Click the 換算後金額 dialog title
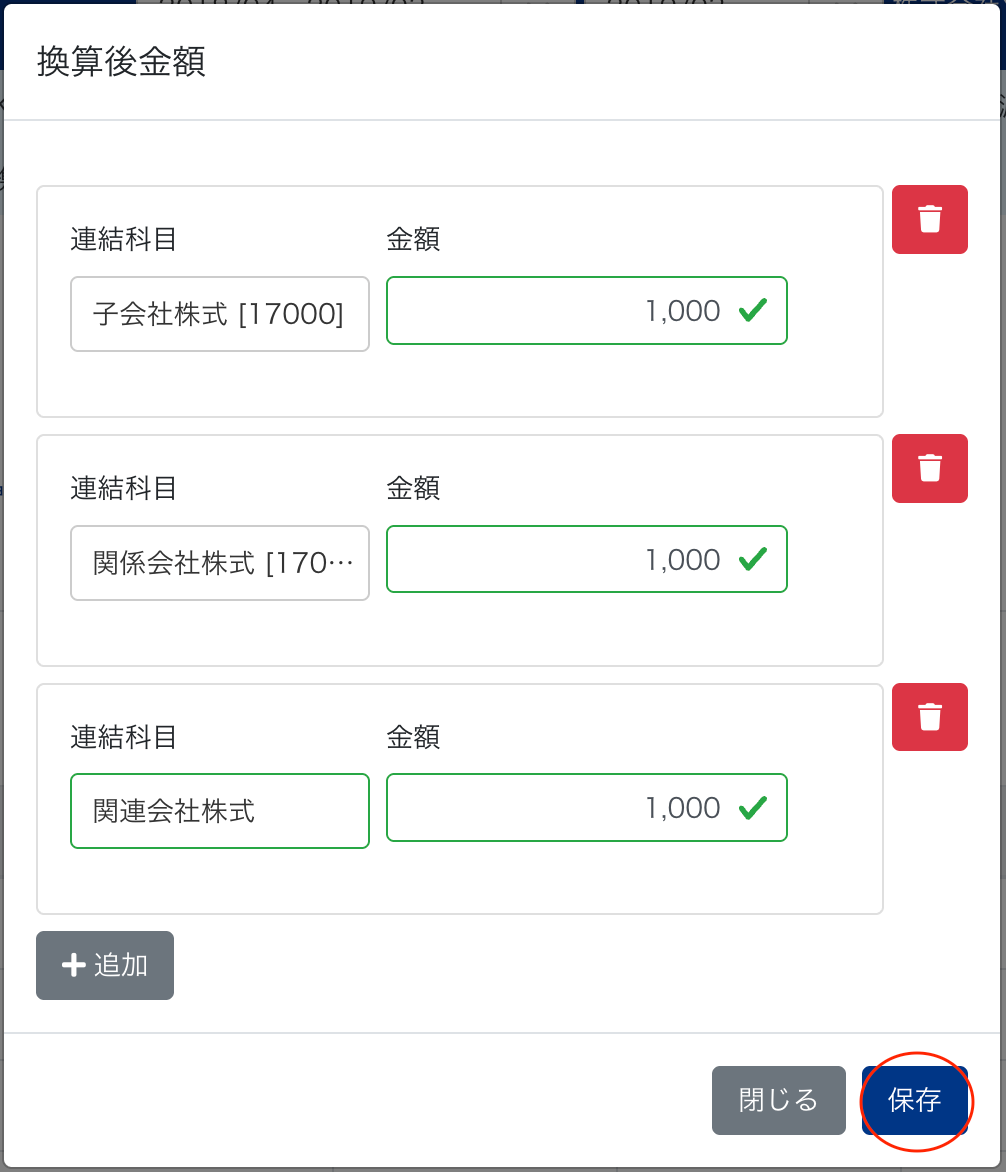This screenshot has width=1006, height=1172. [121, 61]
